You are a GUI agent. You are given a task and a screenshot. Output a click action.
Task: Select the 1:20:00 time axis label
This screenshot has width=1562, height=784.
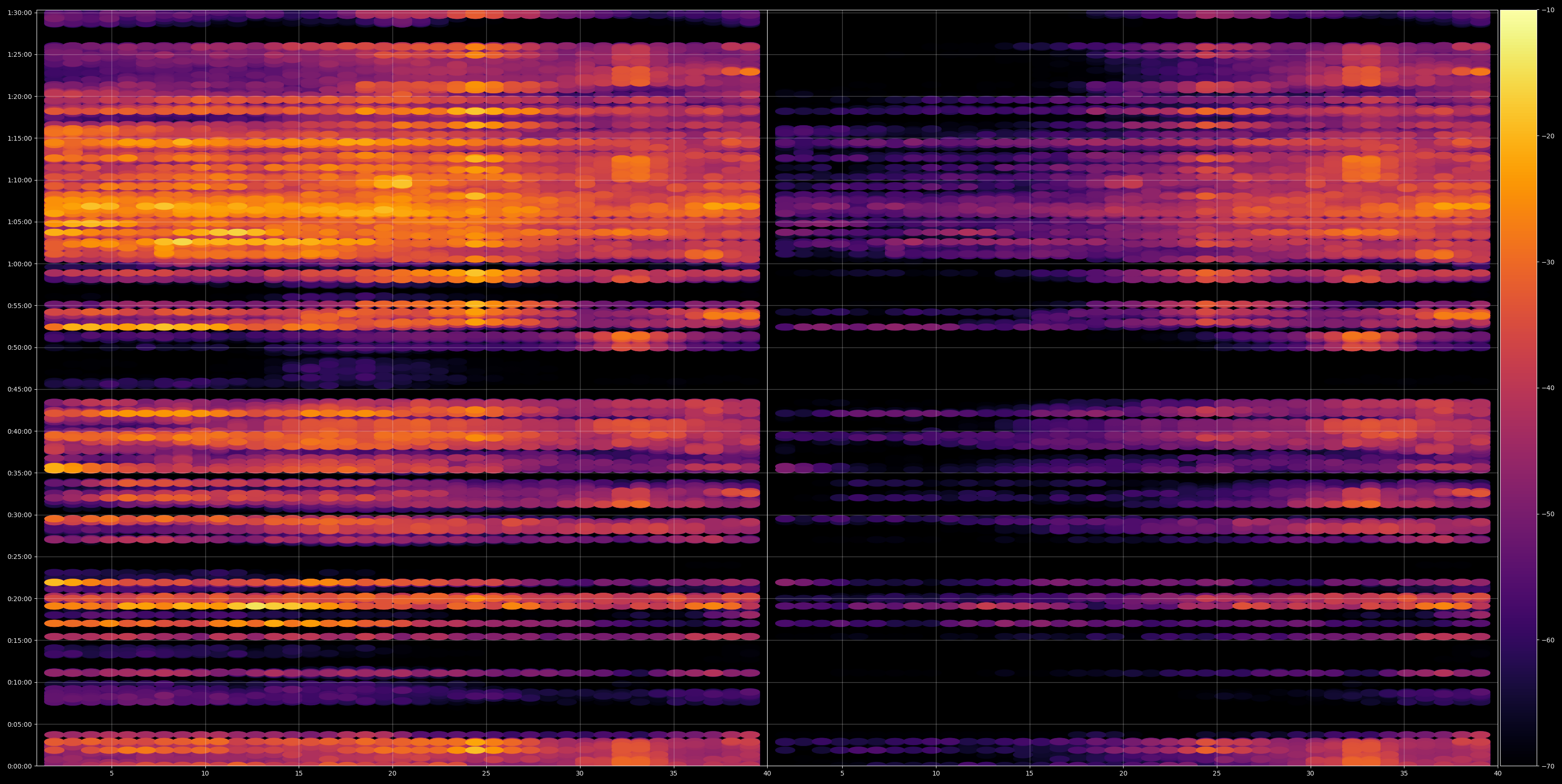(19, 97)
